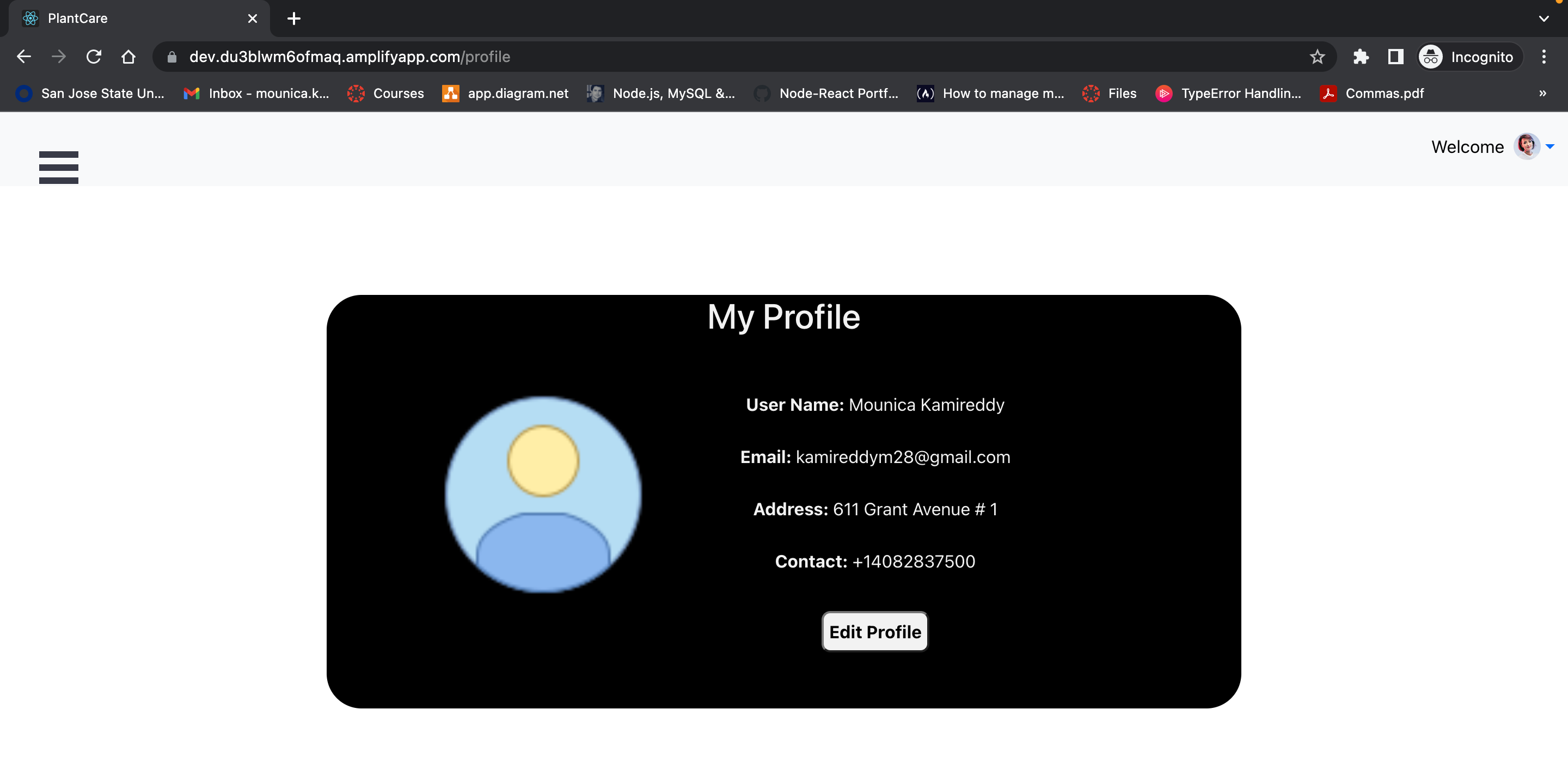Click the Edit Profile button
Image resolution: width=1568 pixels, height=777 pixels.
[875, 632]
